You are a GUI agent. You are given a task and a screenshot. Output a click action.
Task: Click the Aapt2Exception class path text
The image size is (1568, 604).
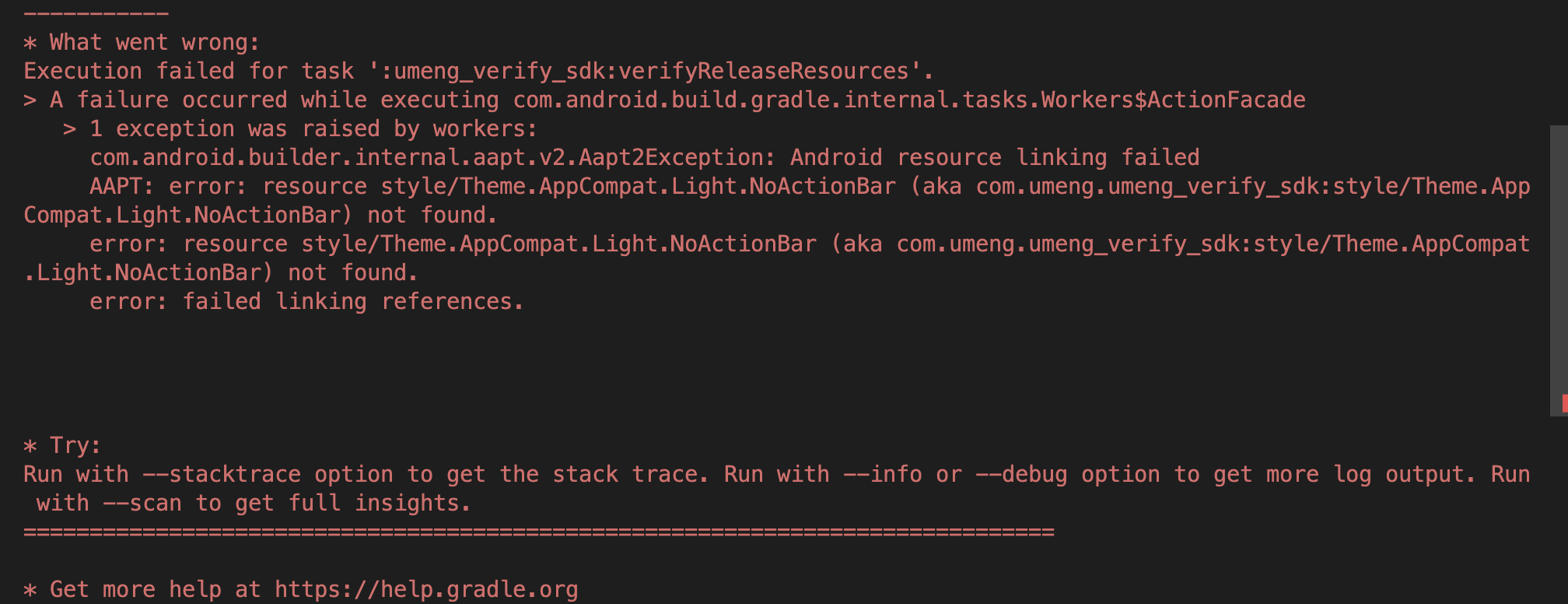click(x=432, y=157)
